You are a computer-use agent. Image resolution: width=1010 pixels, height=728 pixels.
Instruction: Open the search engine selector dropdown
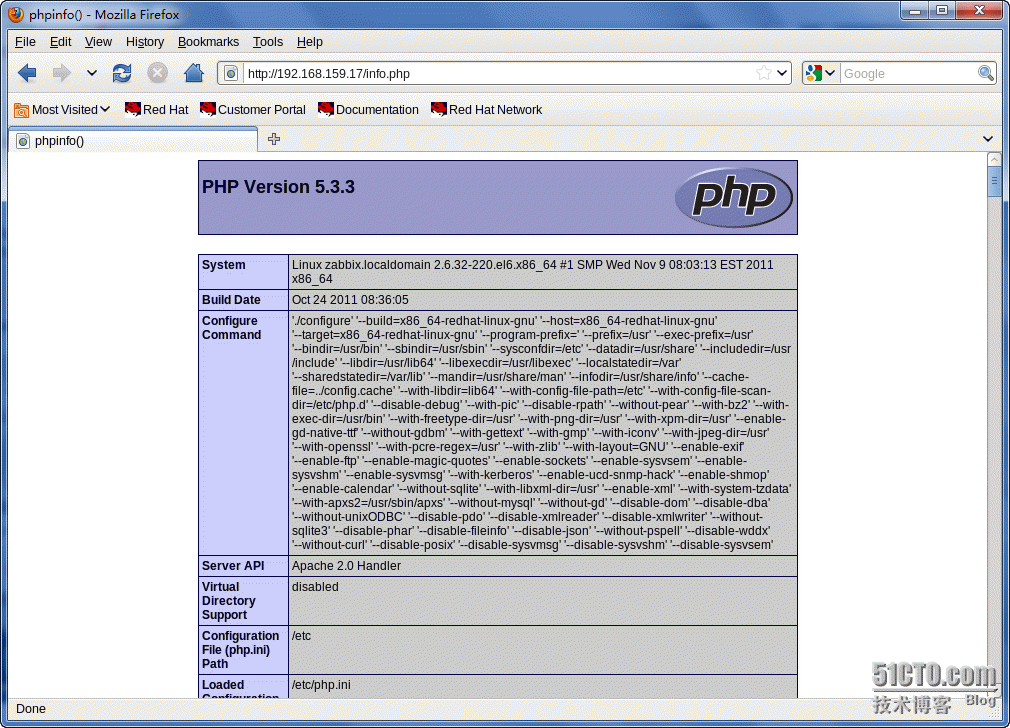821,73
